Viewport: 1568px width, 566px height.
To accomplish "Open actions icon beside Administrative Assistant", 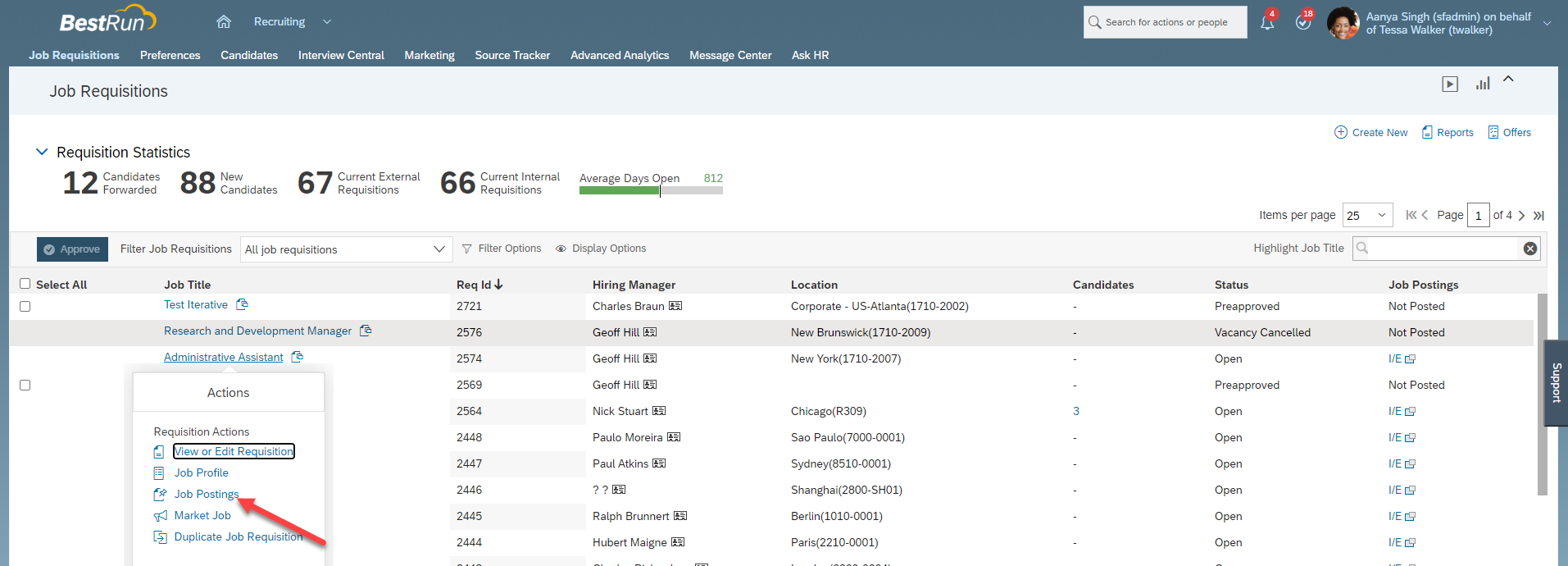I will point(297,357).
